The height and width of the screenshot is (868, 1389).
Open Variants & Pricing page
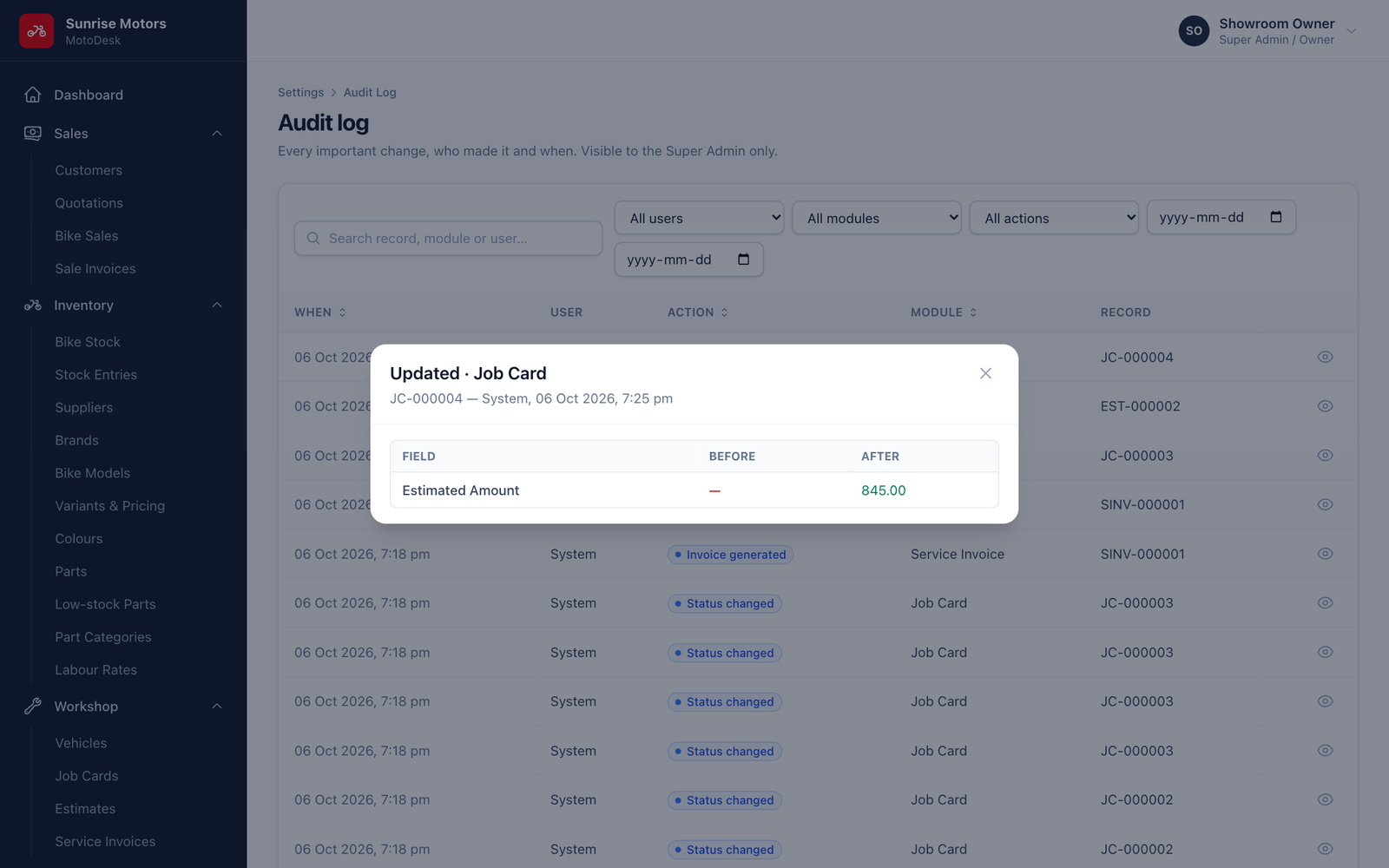click(109, 506)
